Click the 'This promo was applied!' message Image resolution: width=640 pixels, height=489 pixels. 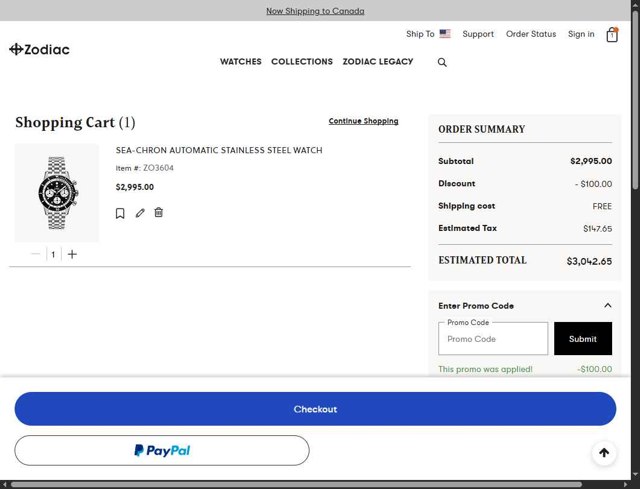point(485,369)
